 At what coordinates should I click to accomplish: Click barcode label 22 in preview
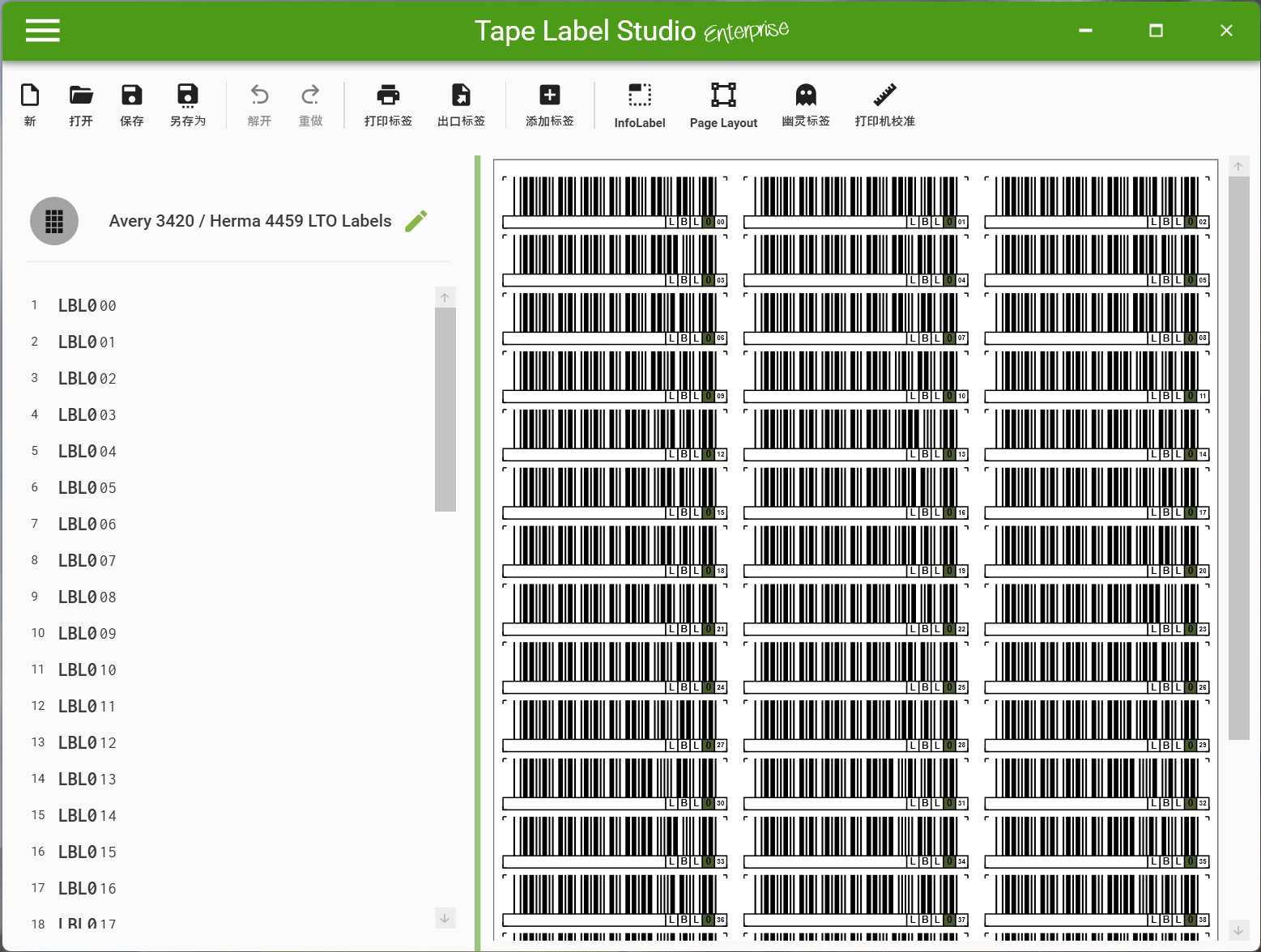(856, 610)
